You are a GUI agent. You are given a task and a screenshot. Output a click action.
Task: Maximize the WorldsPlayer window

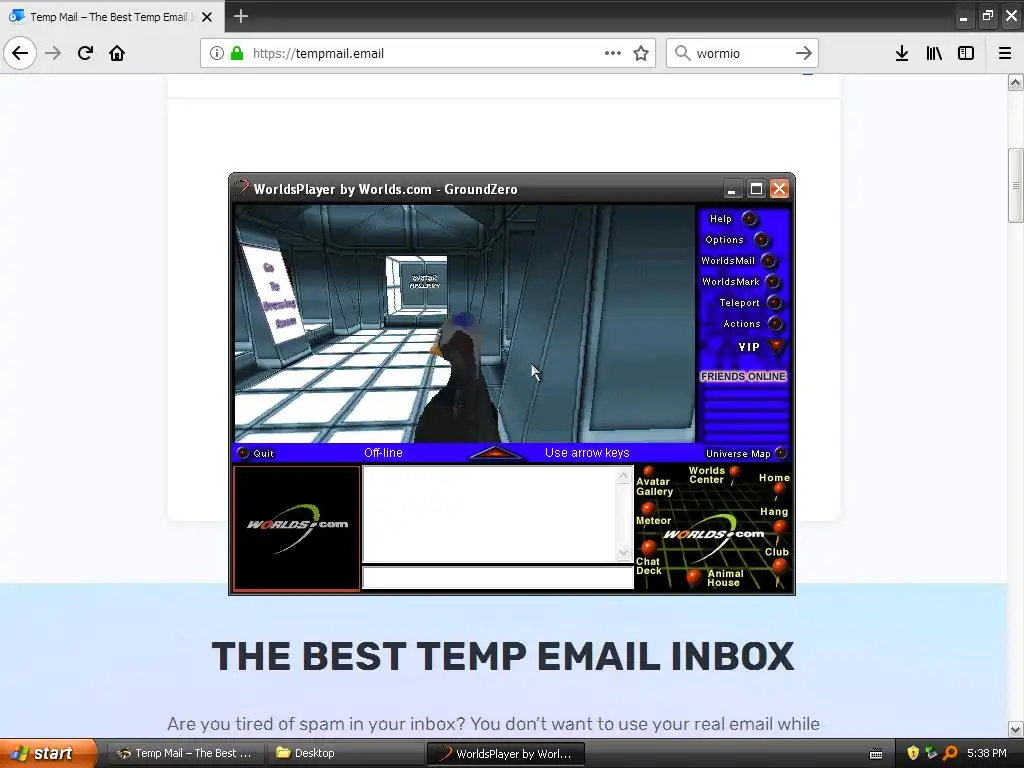click(756, 189)
